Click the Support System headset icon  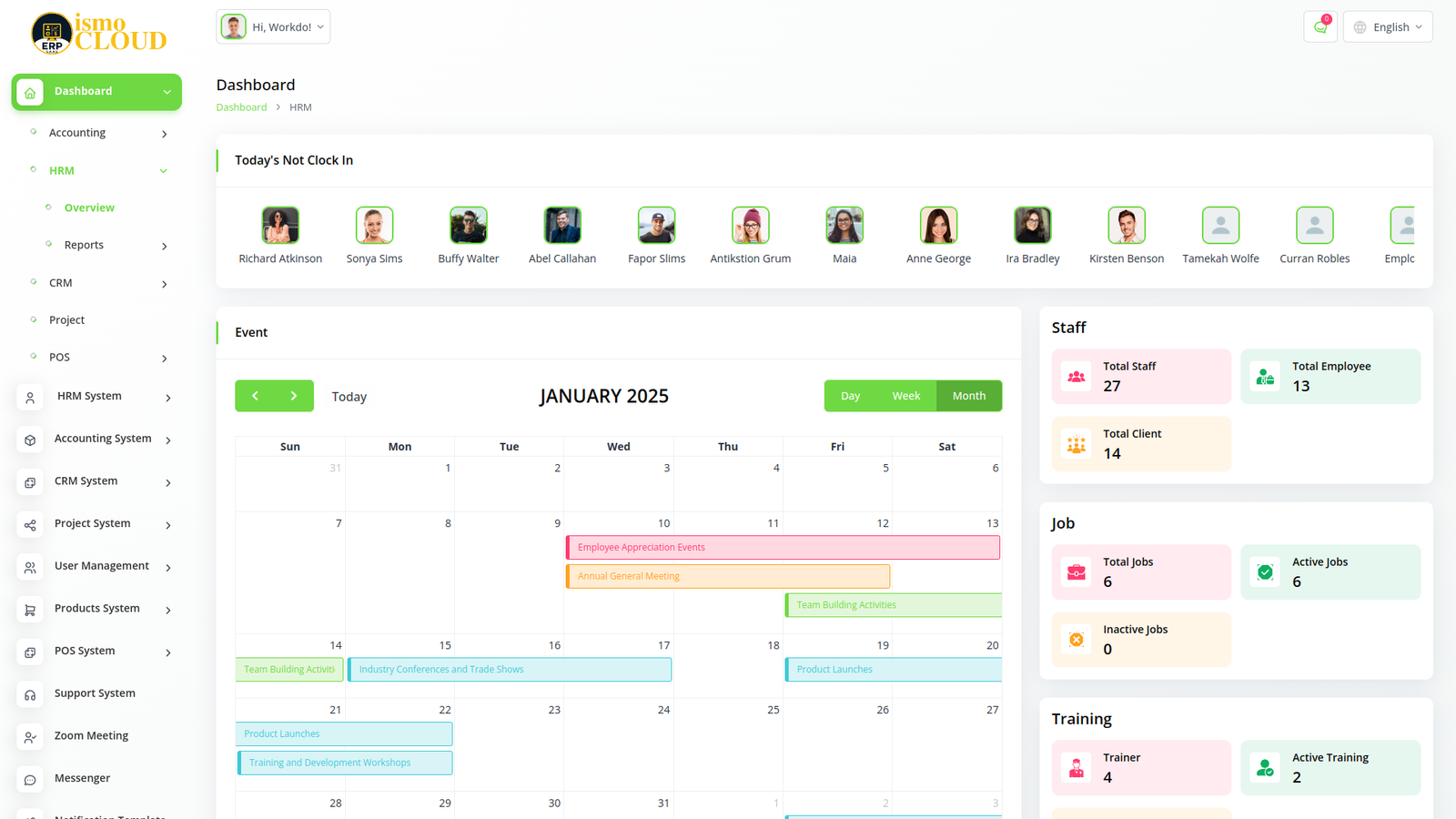(x=30, y=694)
